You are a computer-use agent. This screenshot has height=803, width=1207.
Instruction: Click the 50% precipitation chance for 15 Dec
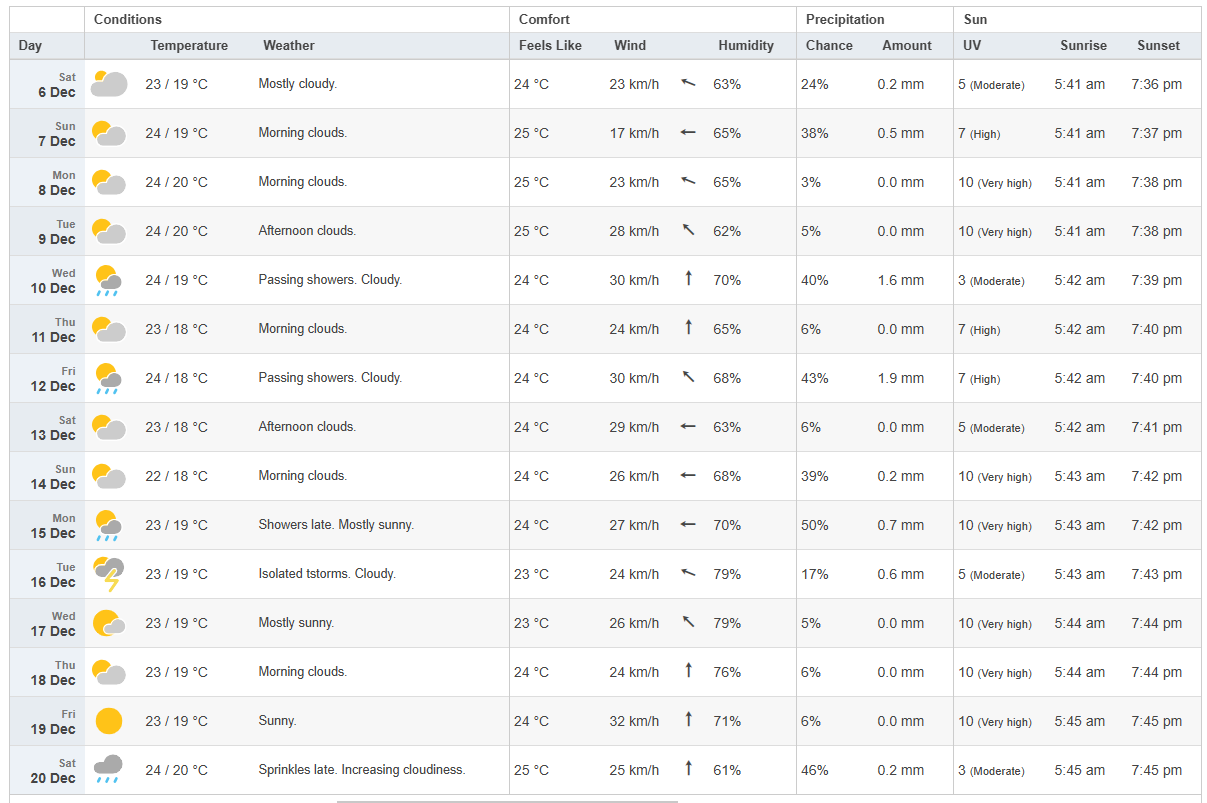[x=814, y=525]
